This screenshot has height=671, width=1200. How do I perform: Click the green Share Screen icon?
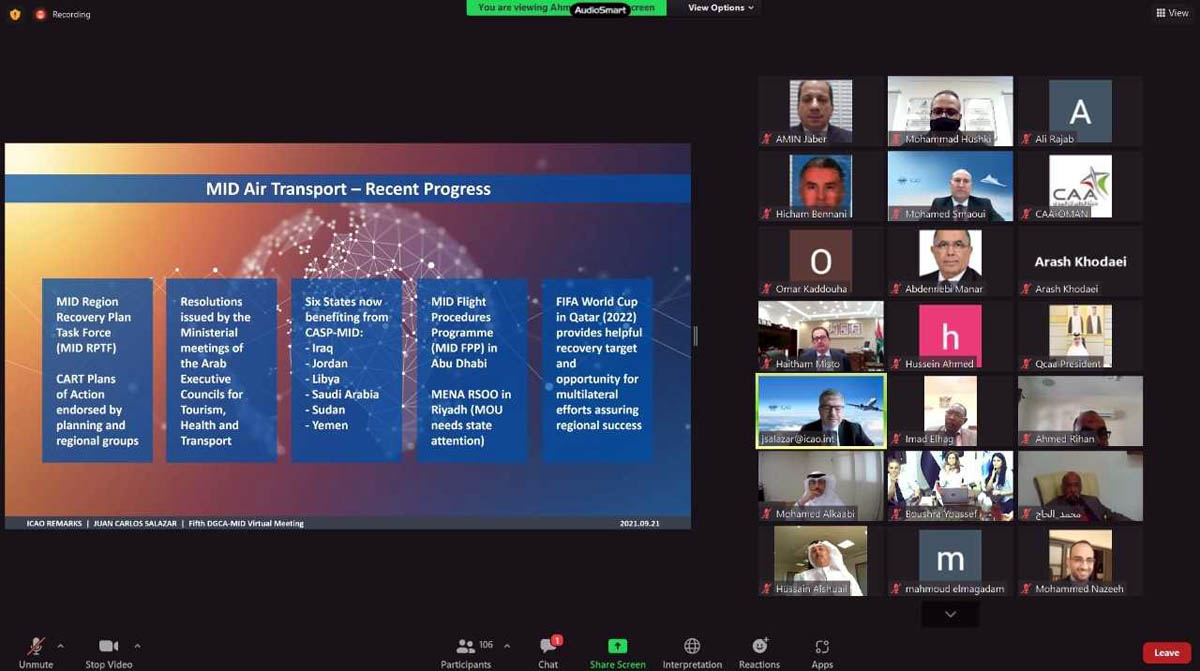617,647
